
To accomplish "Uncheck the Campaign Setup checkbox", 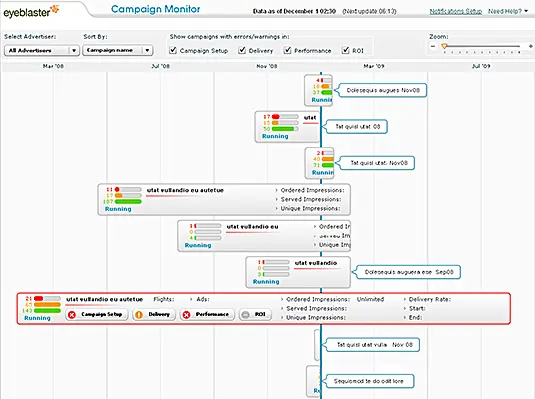I will [x=173, y=50].
